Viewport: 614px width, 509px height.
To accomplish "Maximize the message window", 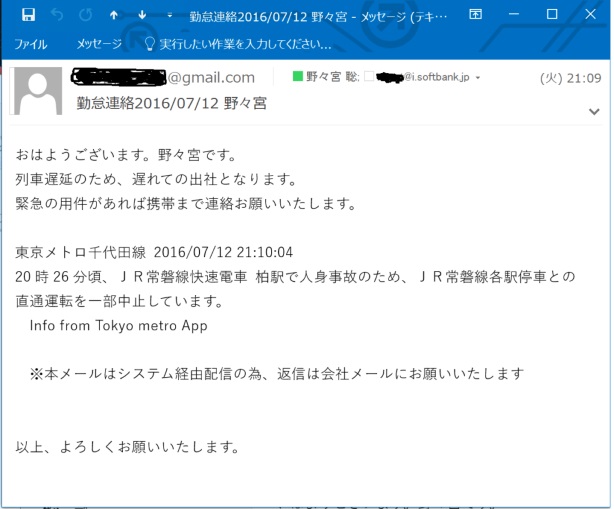I will [x=552, y=14].
